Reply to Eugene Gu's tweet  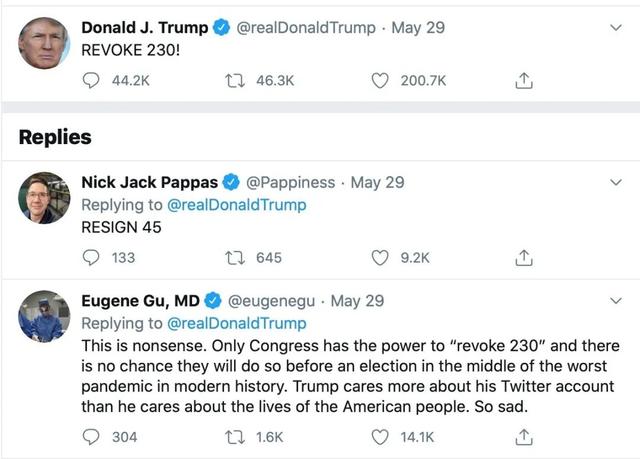(92, 436)
